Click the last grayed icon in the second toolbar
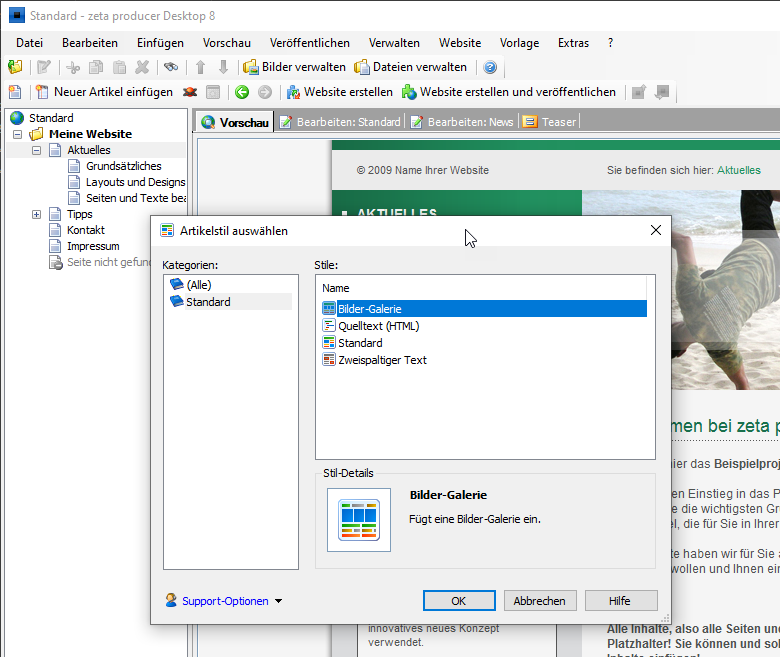The width and height of the screenshot is (780, 657). (x=662, y=92)
